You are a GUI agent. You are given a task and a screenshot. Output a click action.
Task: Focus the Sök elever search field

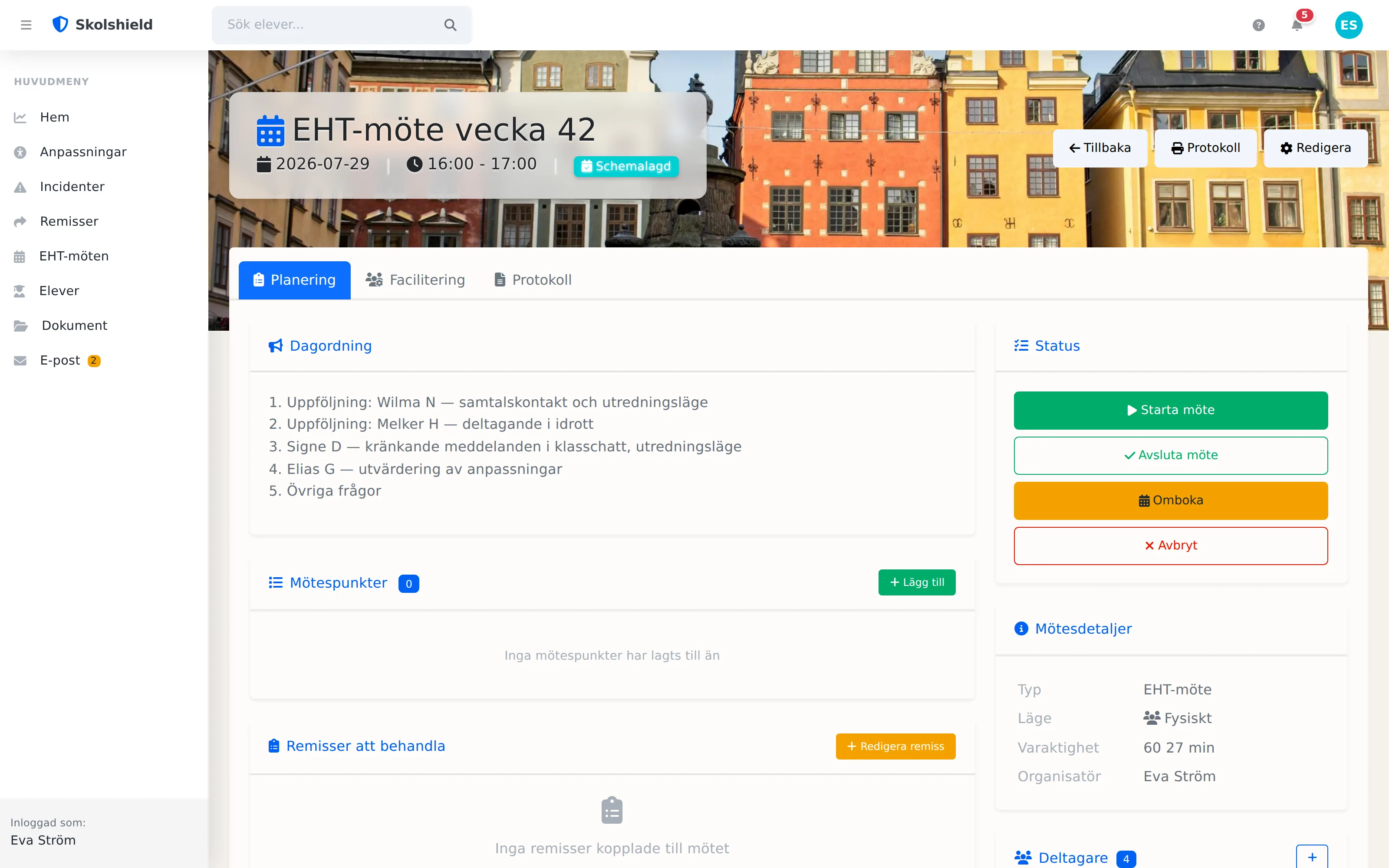[x=342, y=25]
